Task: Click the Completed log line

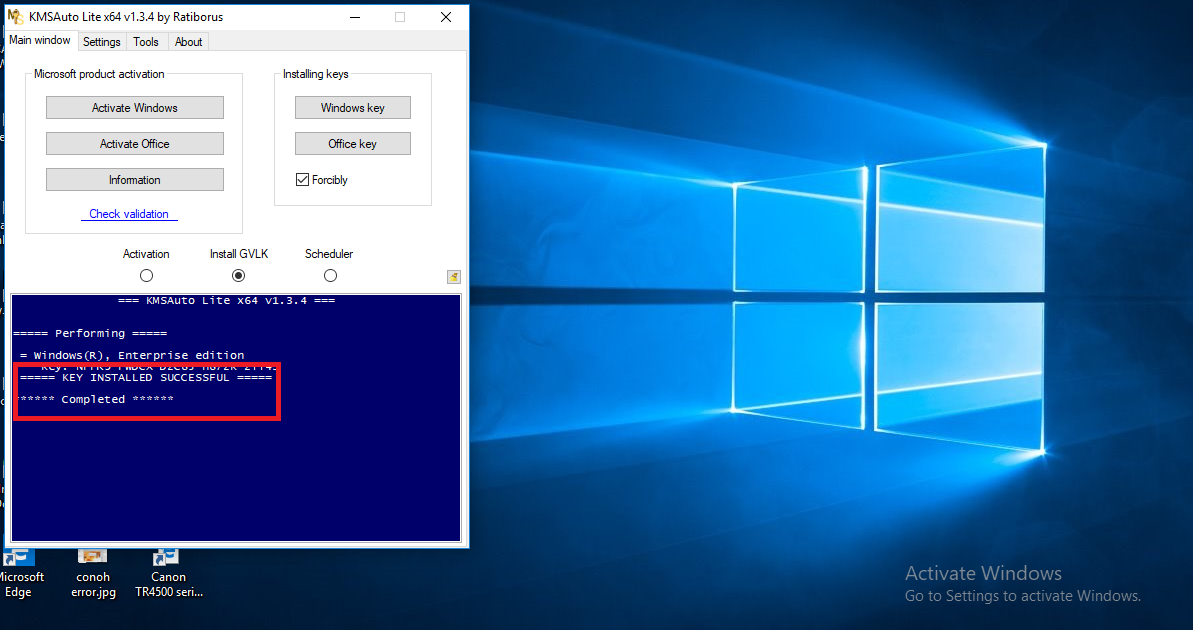Action: tap(94, 399)
